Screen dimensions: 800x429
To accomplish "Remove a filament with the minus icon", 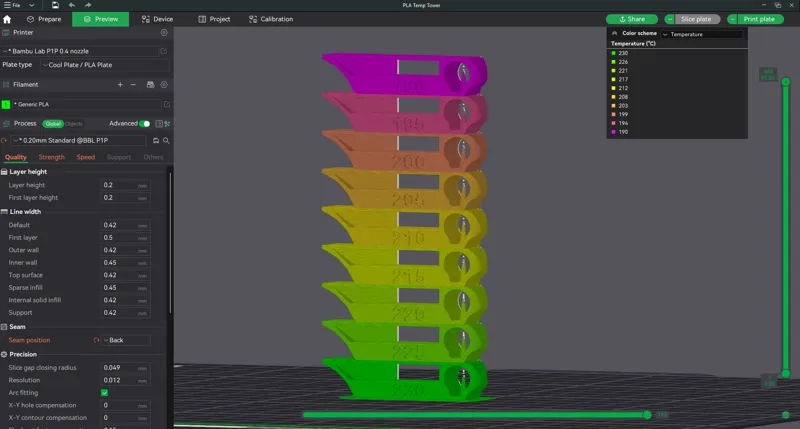I will [133, 85].
